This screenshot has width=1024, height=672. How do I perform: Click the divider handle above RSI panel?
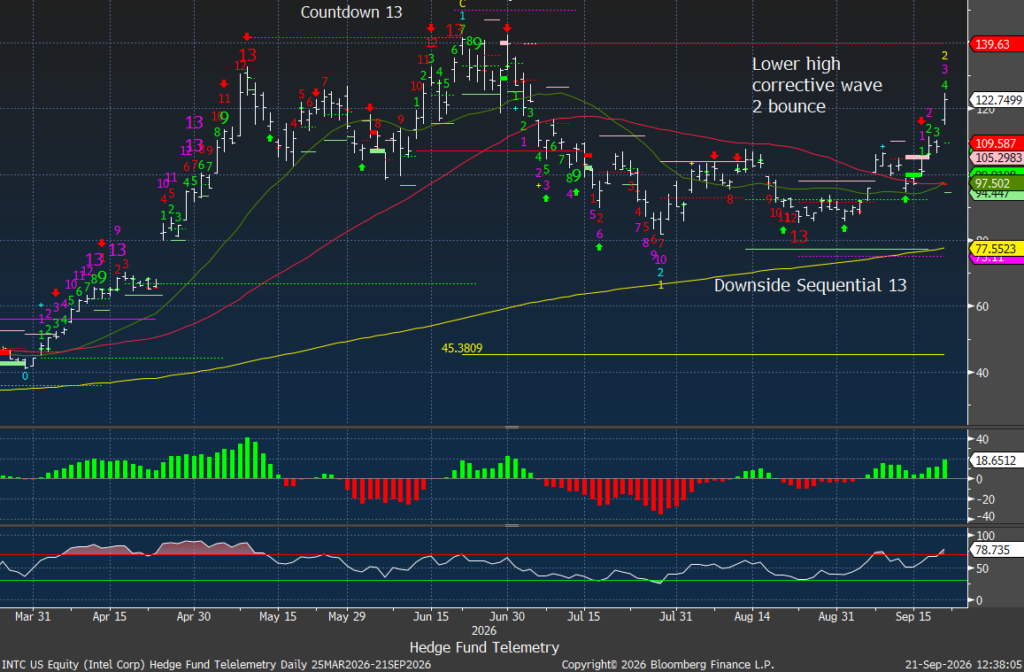[x=512, y=525]
